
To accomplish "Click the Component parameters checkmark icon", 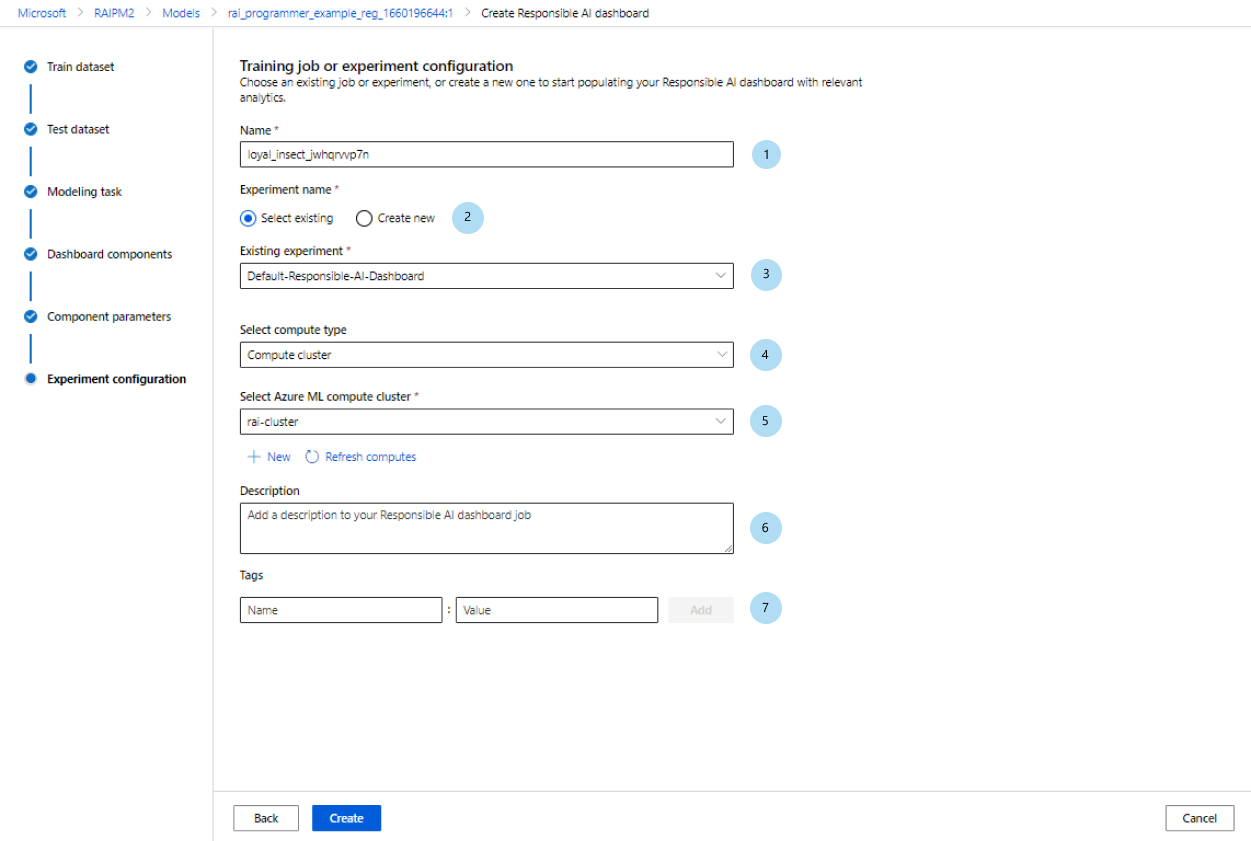I will point(31,317).
